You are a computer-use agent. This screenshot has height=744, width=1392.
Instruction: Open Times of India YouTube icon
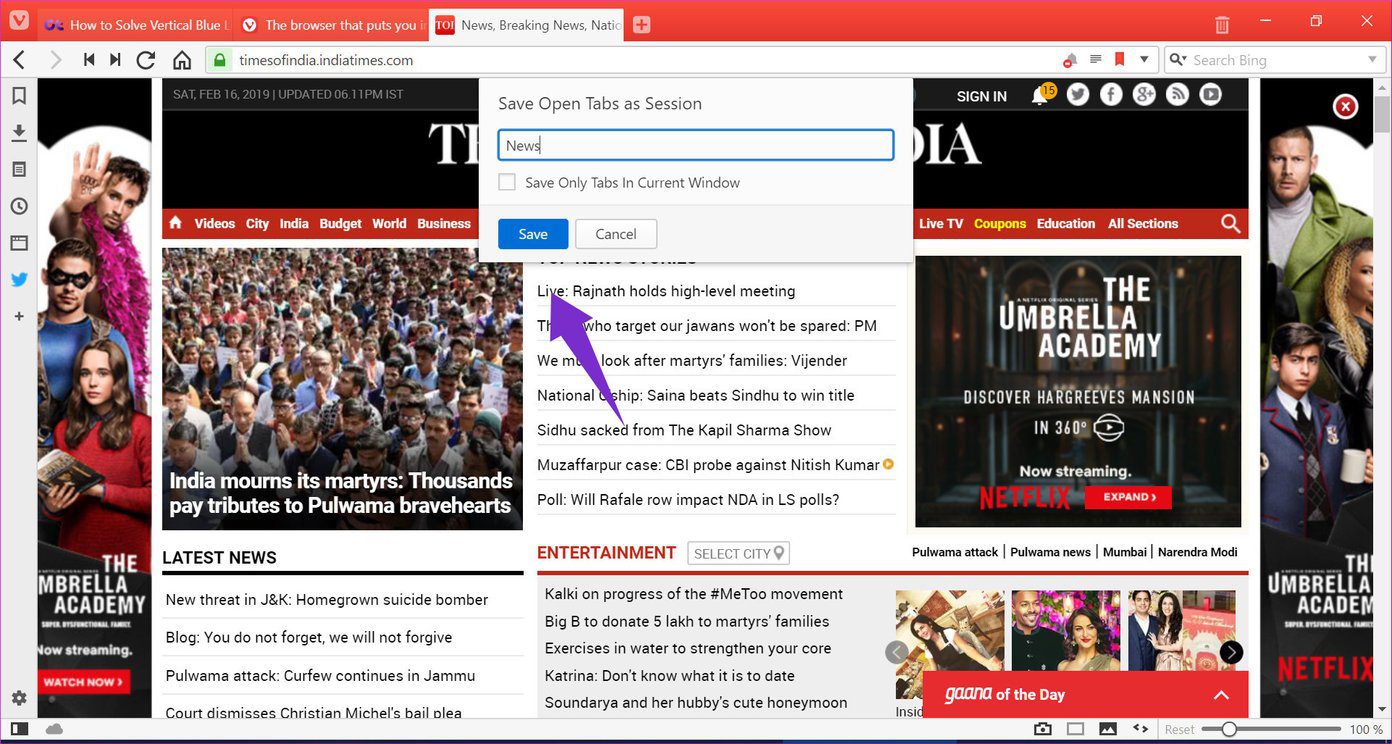pyautogui.click(x=1211, y=95)
